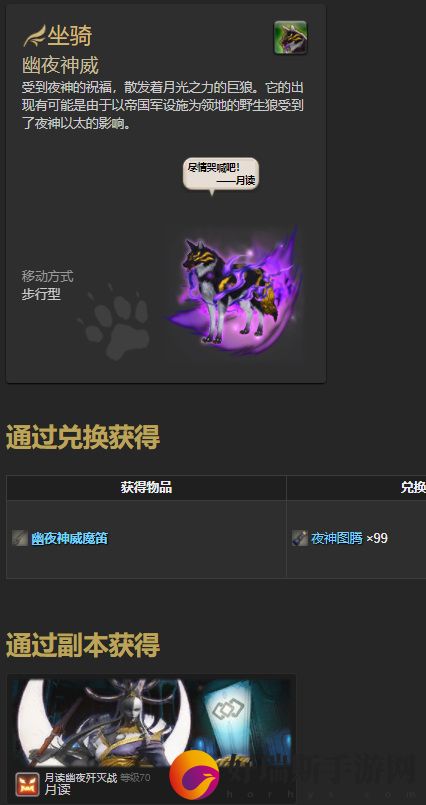Open the 幽夜神威魔笛 item link
Screen dimensions: 426x805
[69, 539]
